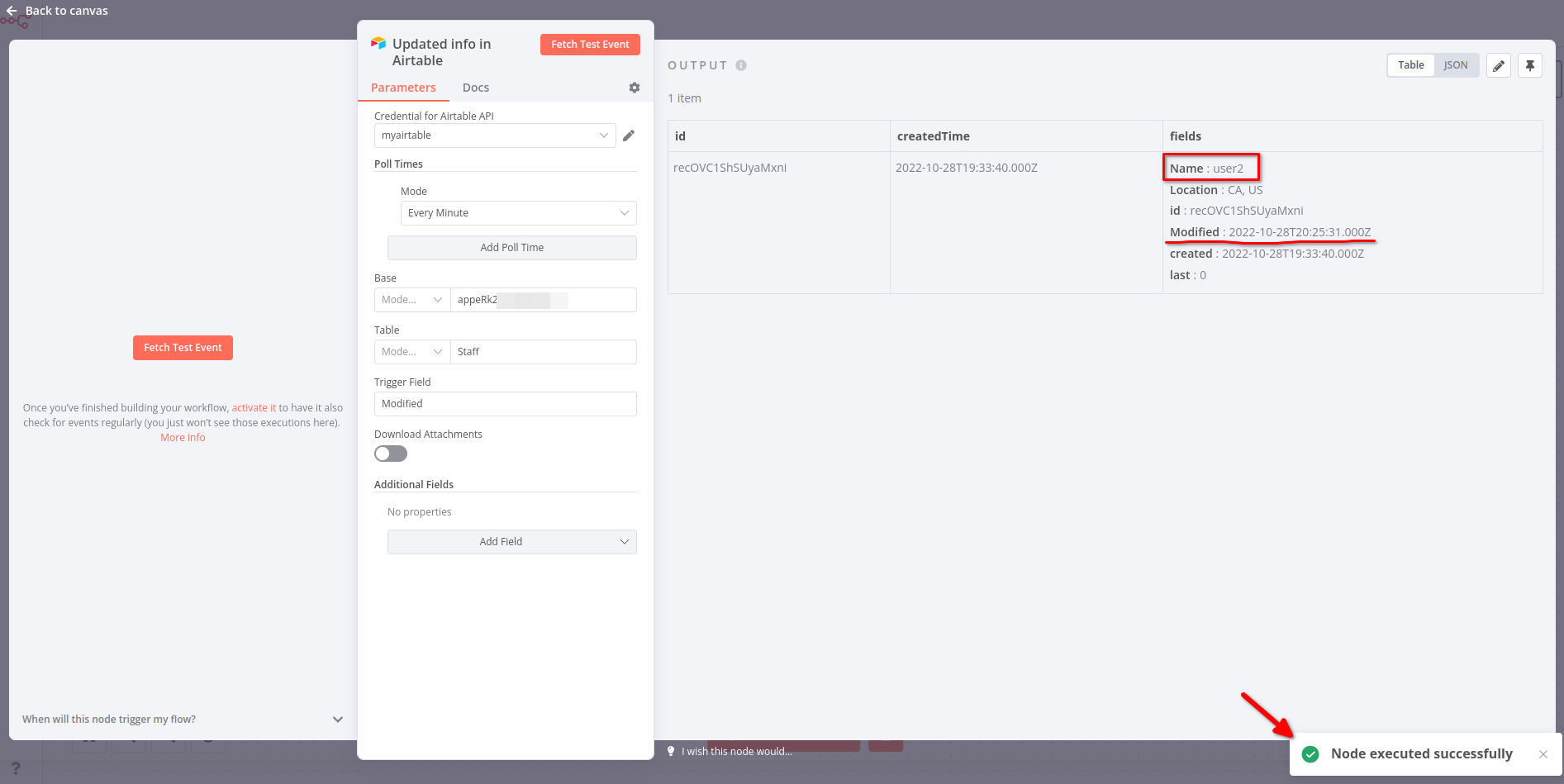Click the Trigger Field input

506,404
